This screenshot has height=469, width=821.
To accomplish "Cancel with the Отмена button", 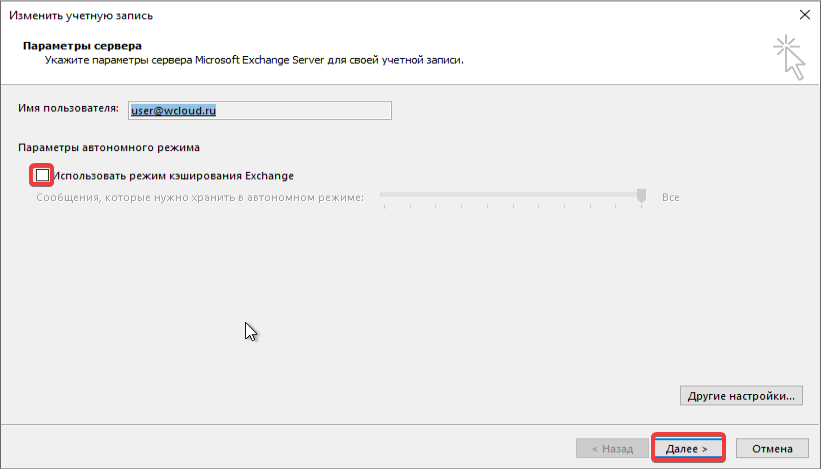I will coord(772,449).
